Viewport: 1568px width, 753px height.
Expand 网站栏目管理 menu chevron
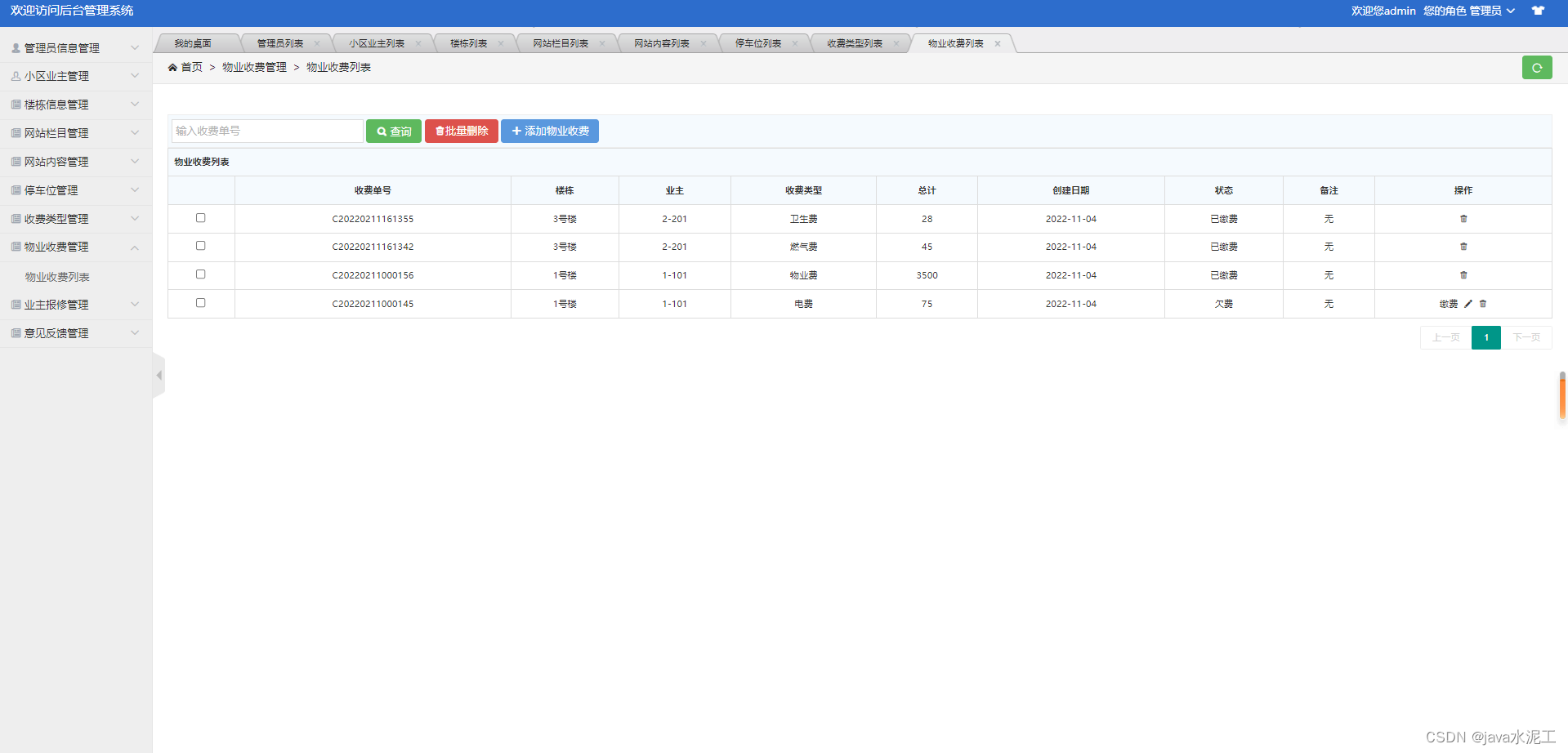[x=135, y=133]
